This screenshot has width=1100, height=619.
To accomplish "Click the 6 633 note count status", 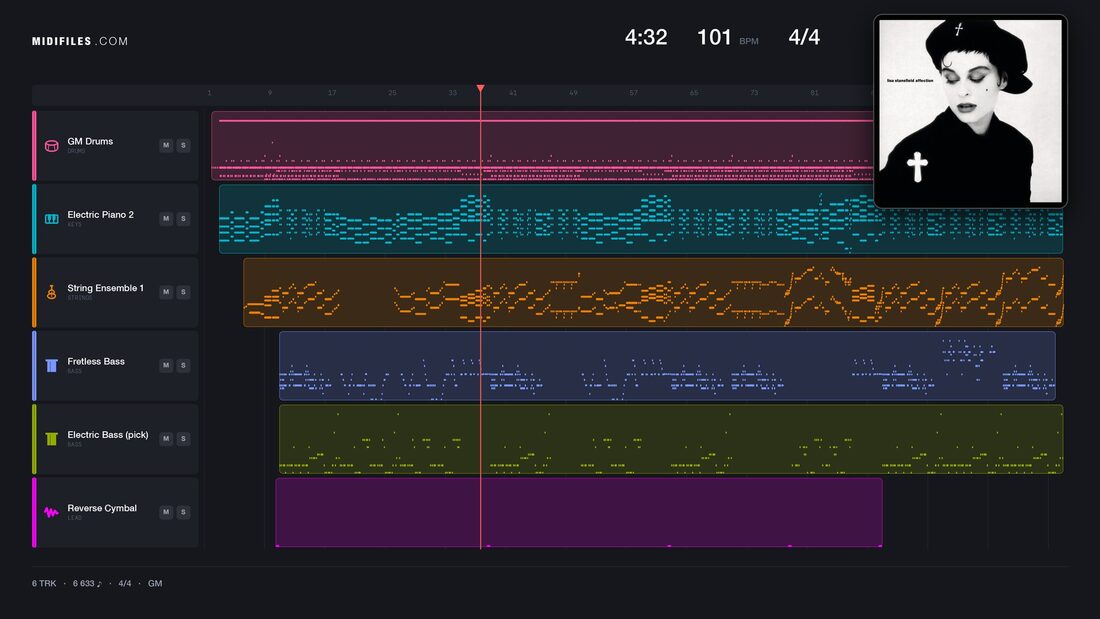I will (x=87, y=583).
